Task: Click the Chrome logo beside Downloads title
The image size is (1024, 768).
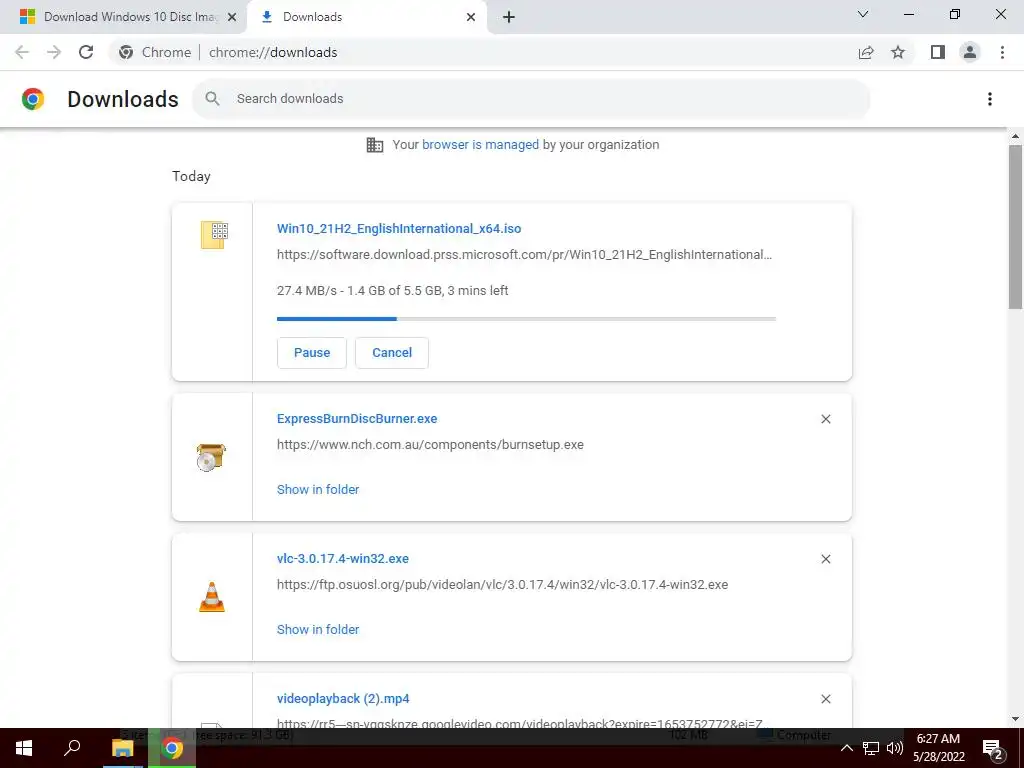Action: tap(33, 99)
